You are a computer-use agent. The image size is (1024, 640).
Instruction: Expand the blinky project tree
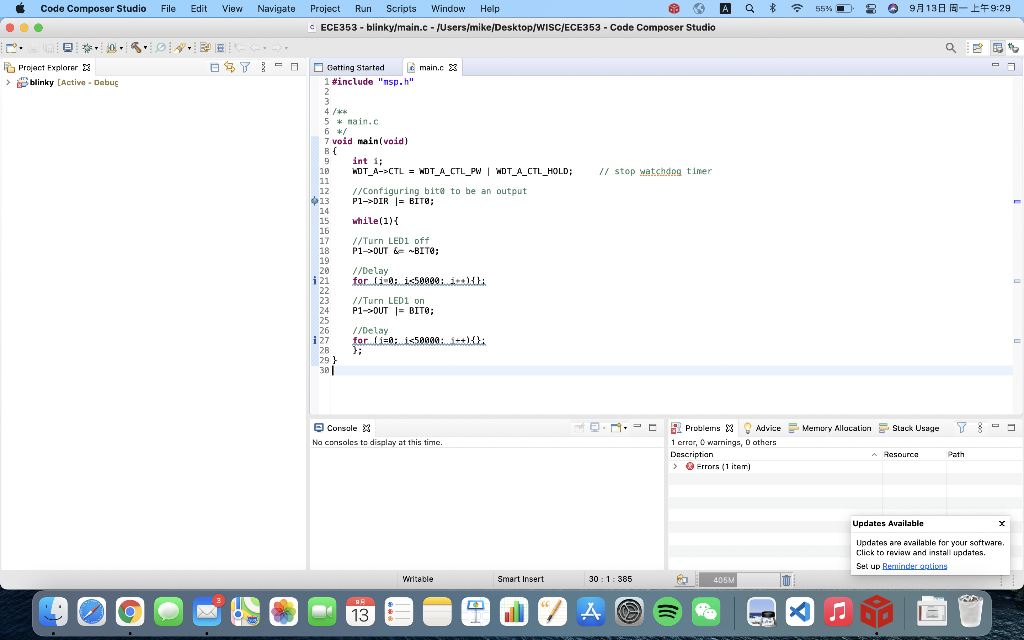point(9,82)
